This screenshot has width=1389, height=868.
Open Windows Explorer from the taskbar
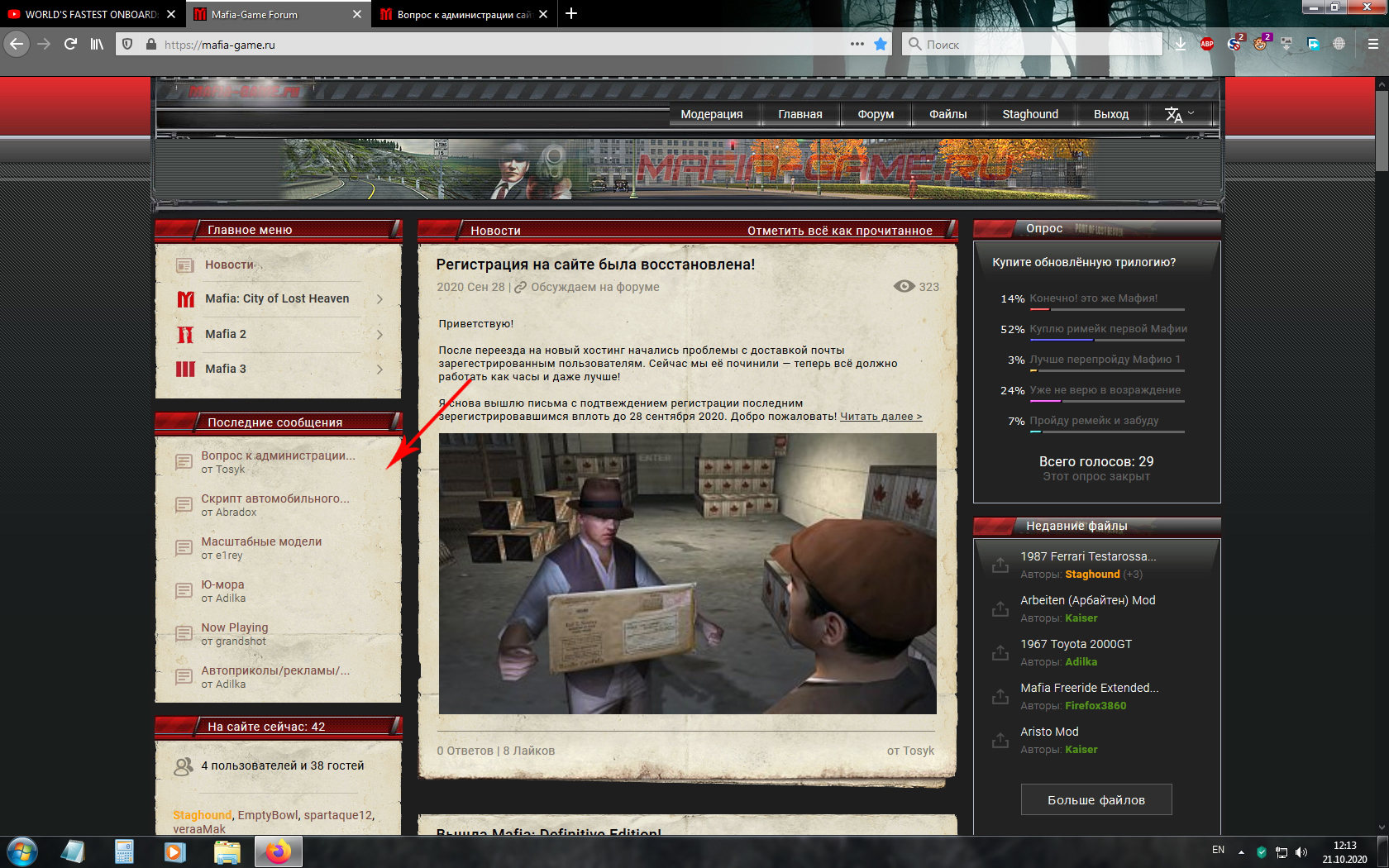(227, 851)
